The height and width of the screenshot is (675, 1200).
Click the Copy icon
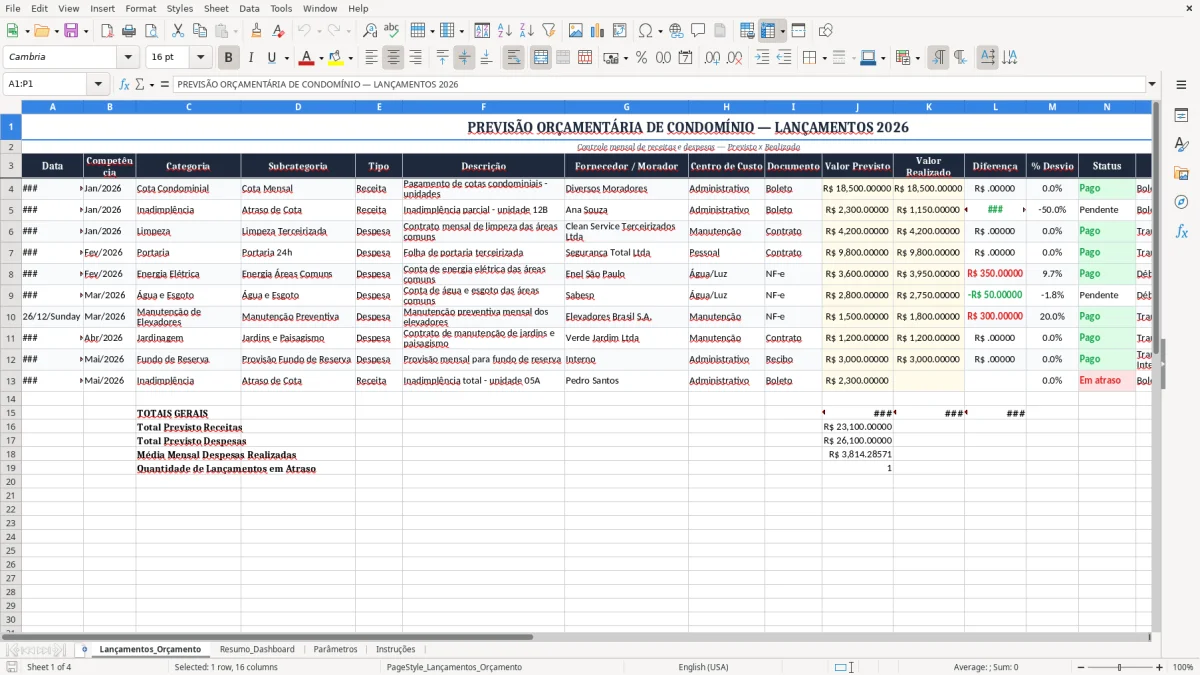[200, 31]
